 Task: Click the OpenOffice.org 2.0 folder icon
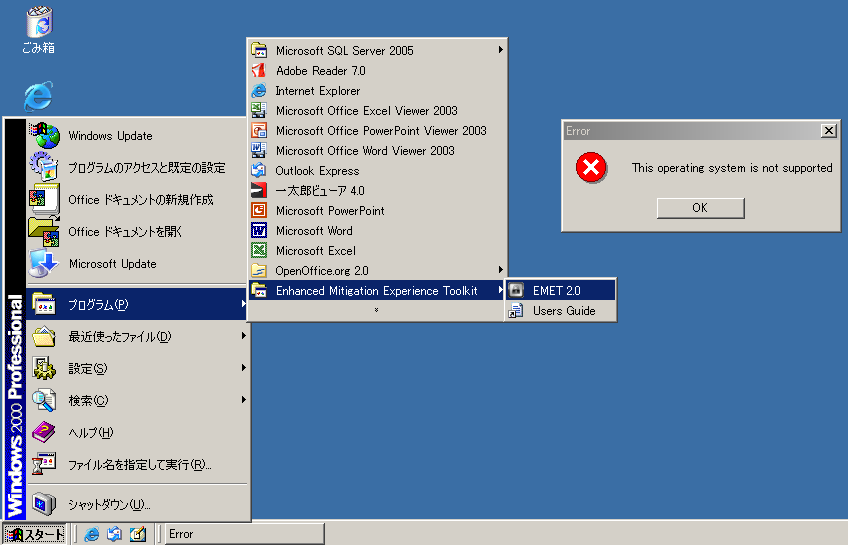point(259,270)
